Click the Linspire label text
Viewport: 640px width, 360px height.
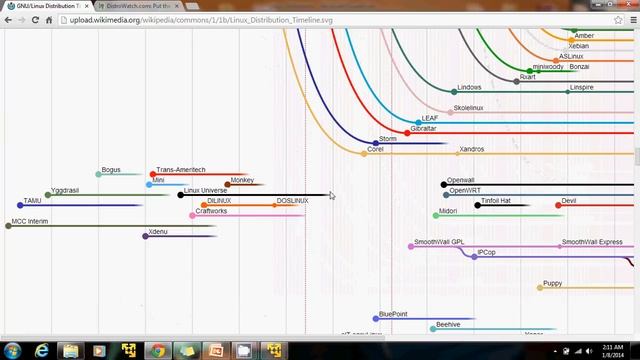[581, 87]
